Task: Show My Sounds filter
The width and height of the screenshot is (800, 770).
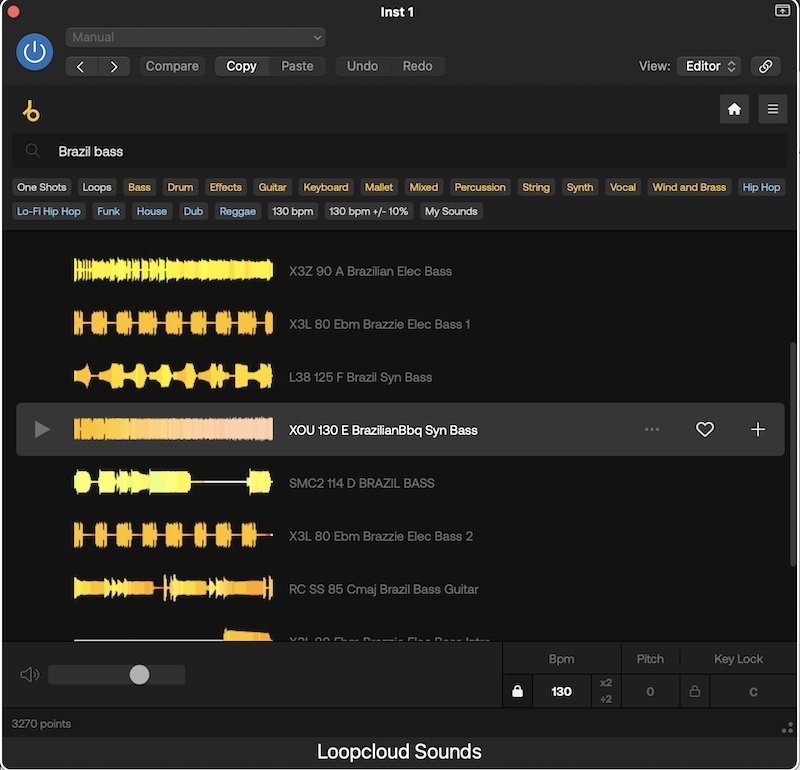Action: (x=451, y=211)
